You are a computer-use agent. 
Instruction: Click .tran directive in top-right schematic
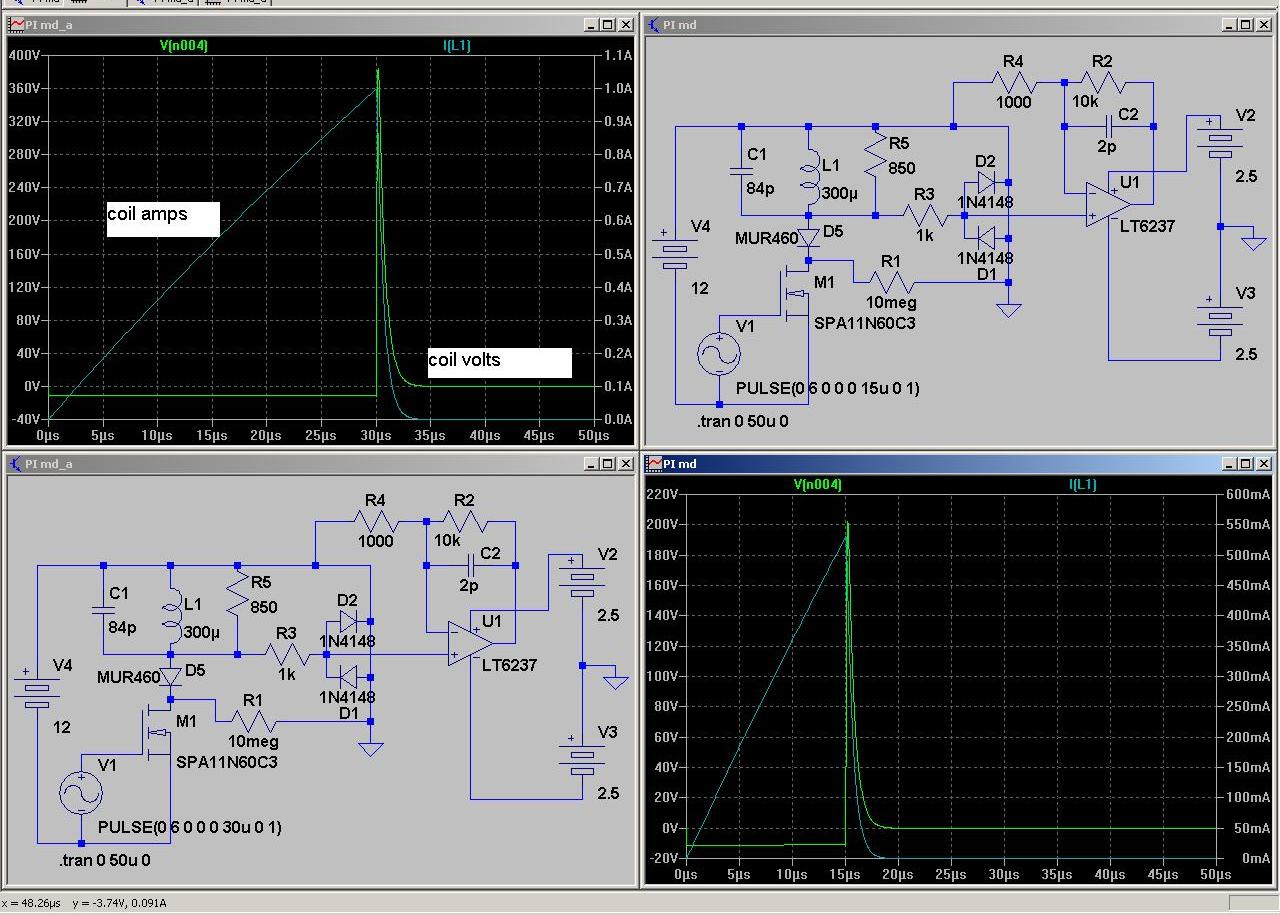[x=743, y=421]
